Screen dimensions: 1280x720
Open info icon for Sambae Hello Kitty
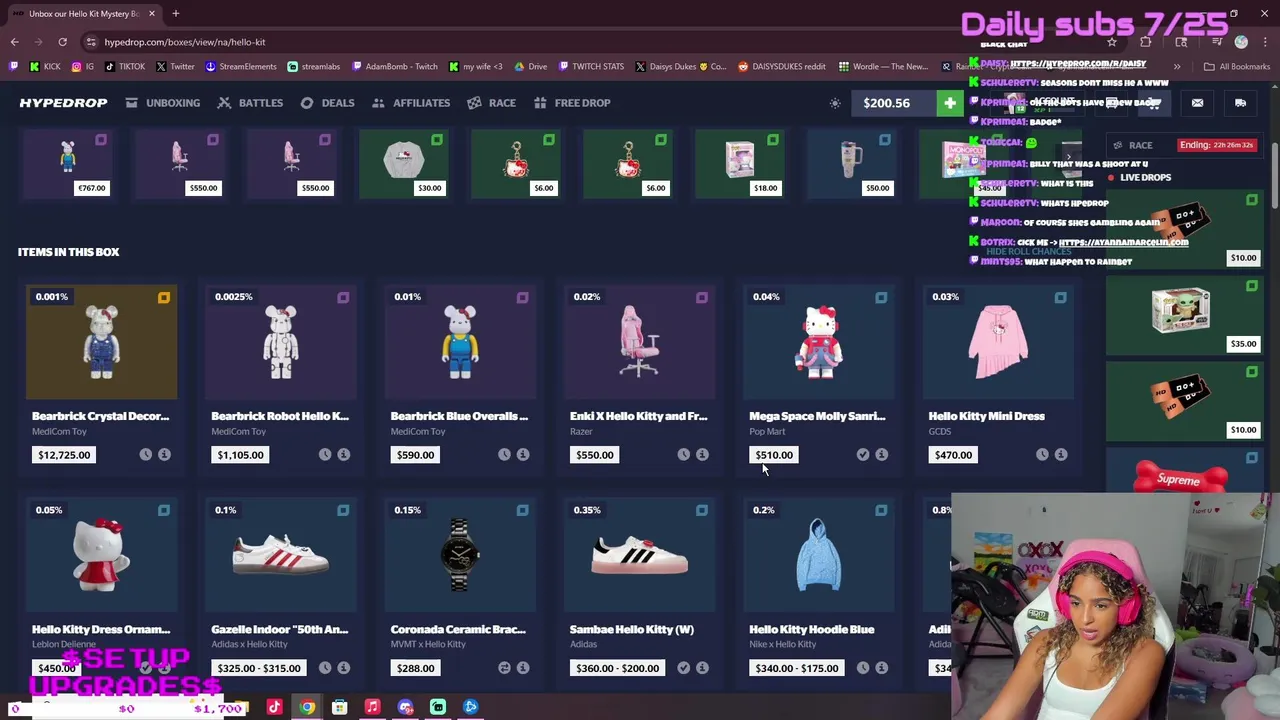(x=702, y=668)
